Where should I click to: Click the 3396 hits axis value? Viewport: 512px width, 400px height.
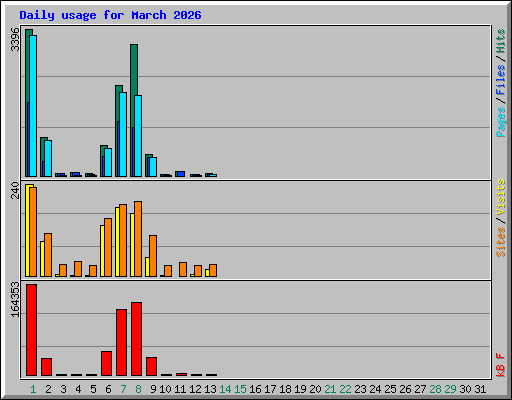(x=15, y=39)
